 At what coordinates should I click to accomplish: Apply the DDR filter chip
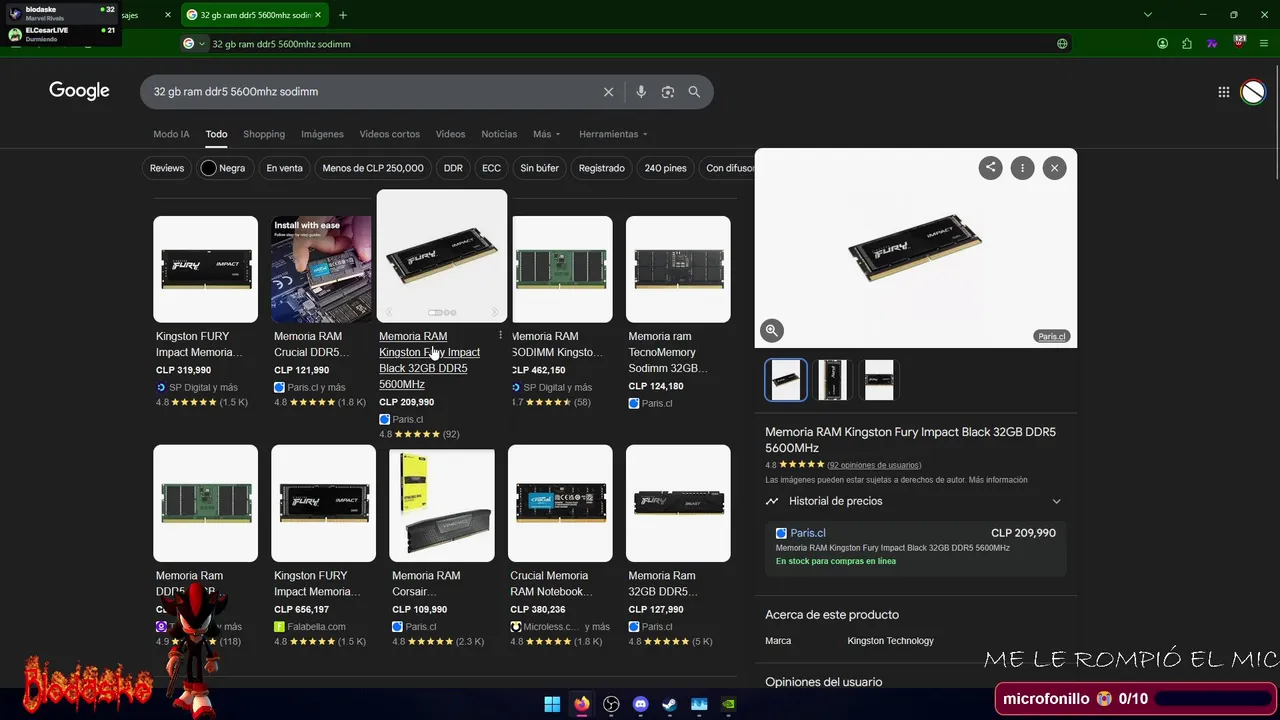[453, 168]
